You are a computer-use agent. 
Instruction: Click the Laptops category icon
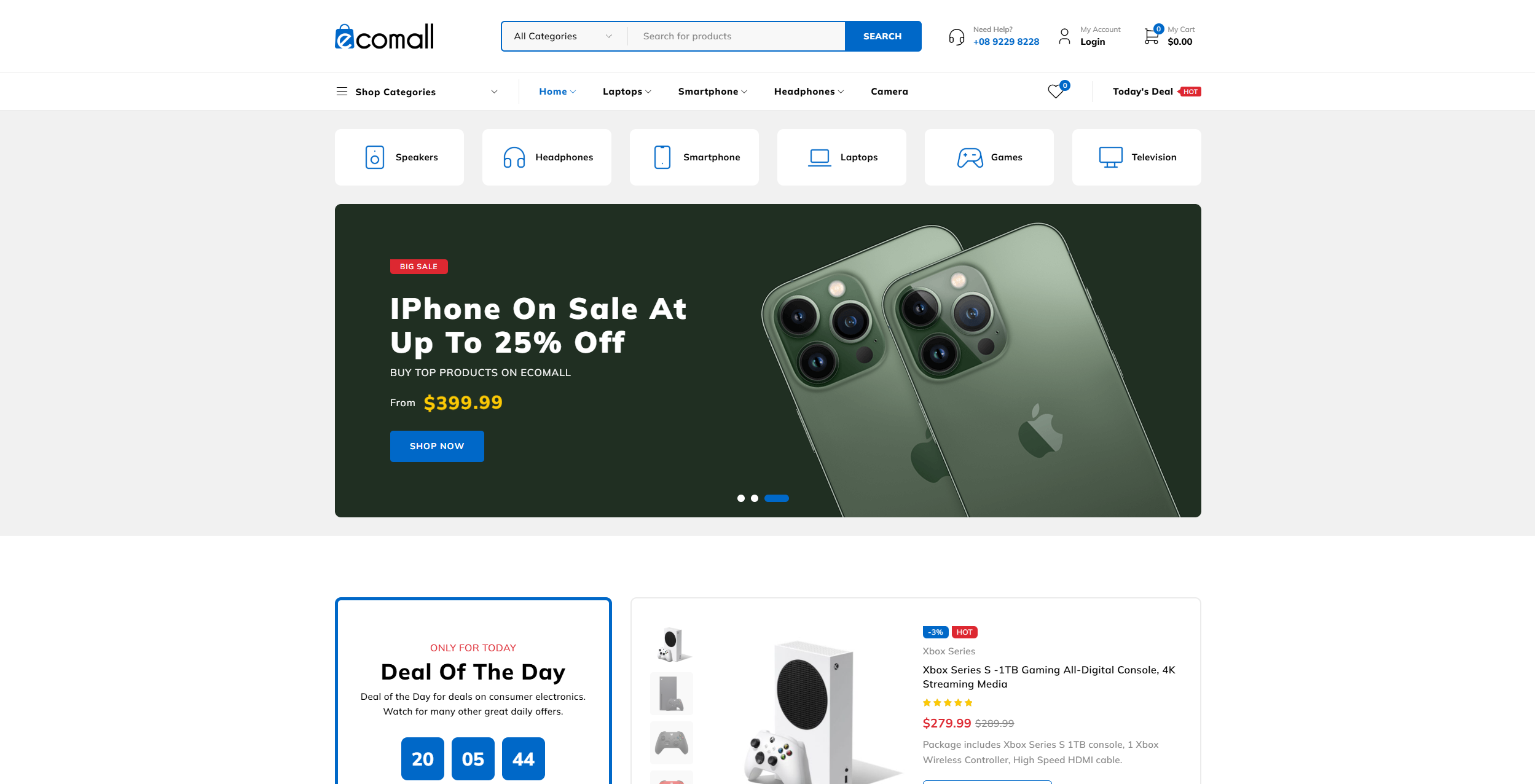pyautogui.click(x=820, y=157)
